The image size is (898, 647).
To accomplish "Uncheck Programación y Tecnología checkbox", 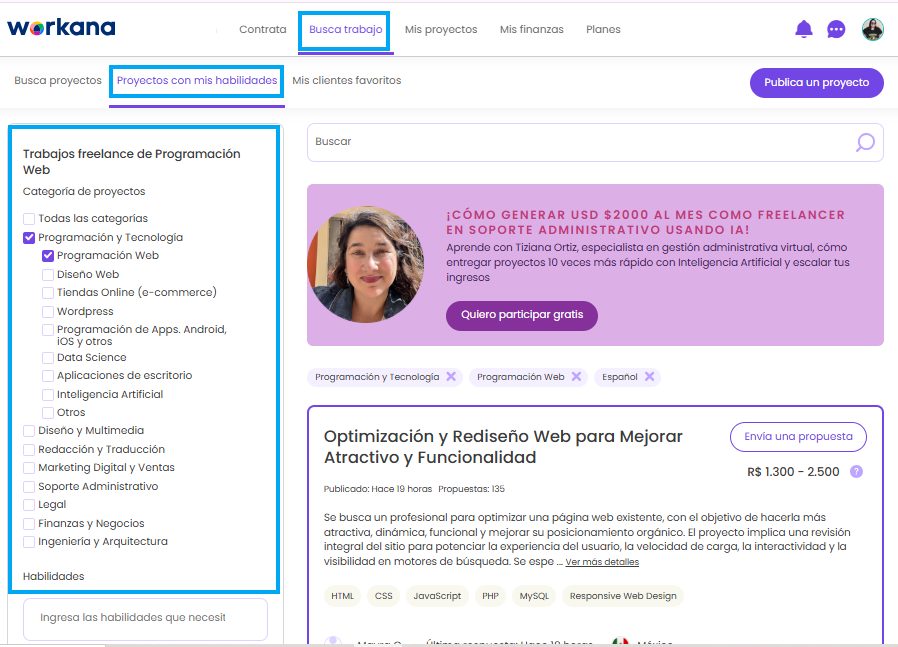I will [x=29, y=238].
